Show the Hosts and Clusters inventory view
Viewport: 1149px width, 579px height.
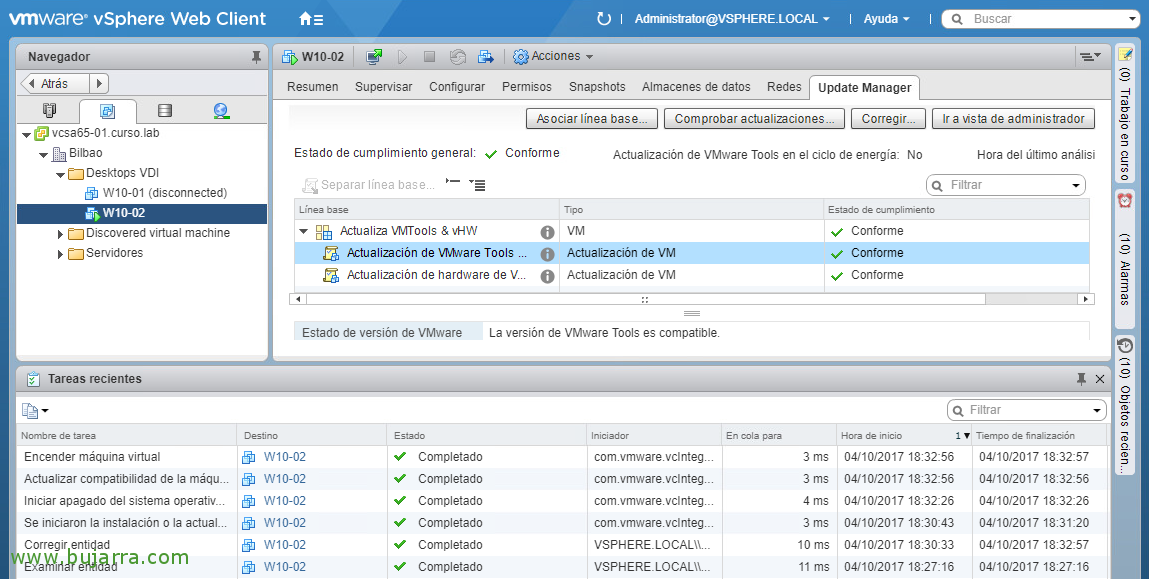click(x=49, y=111)
